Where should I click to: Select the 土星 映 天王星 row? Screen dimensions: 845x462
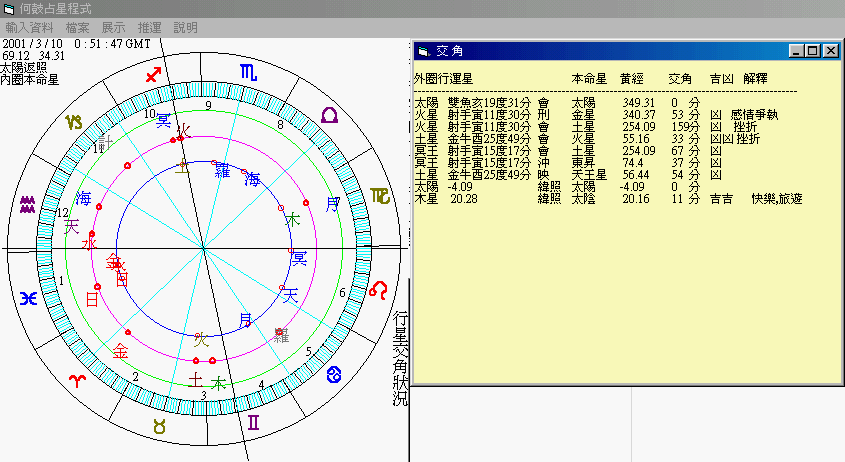pyautogui.click(x=568, y=175)
